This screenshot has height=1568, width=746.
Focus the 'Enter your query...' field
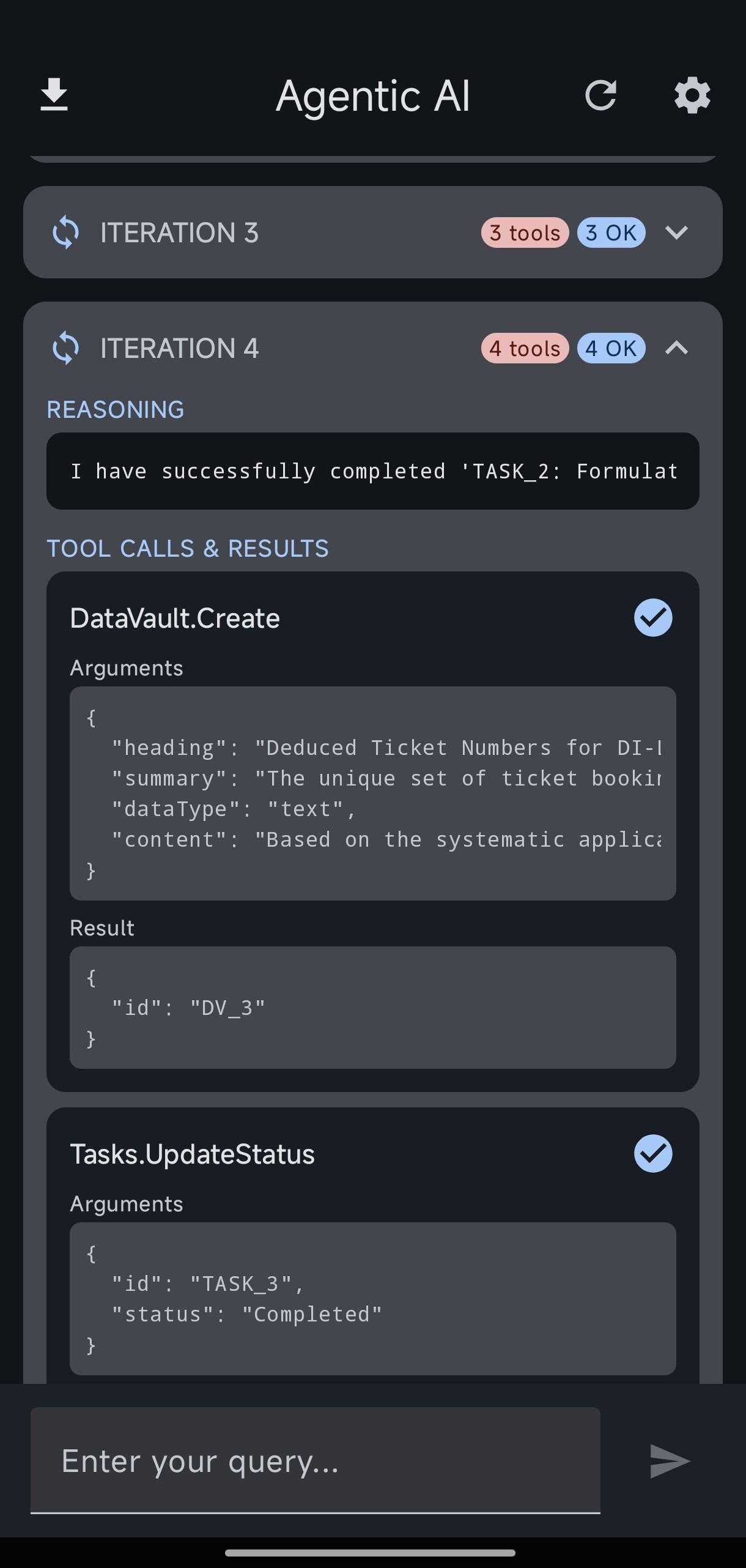pos(316,1461)
